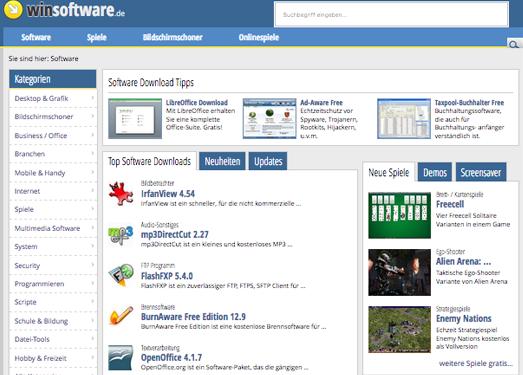Click the 'Brennsoftware' category label

158,307
